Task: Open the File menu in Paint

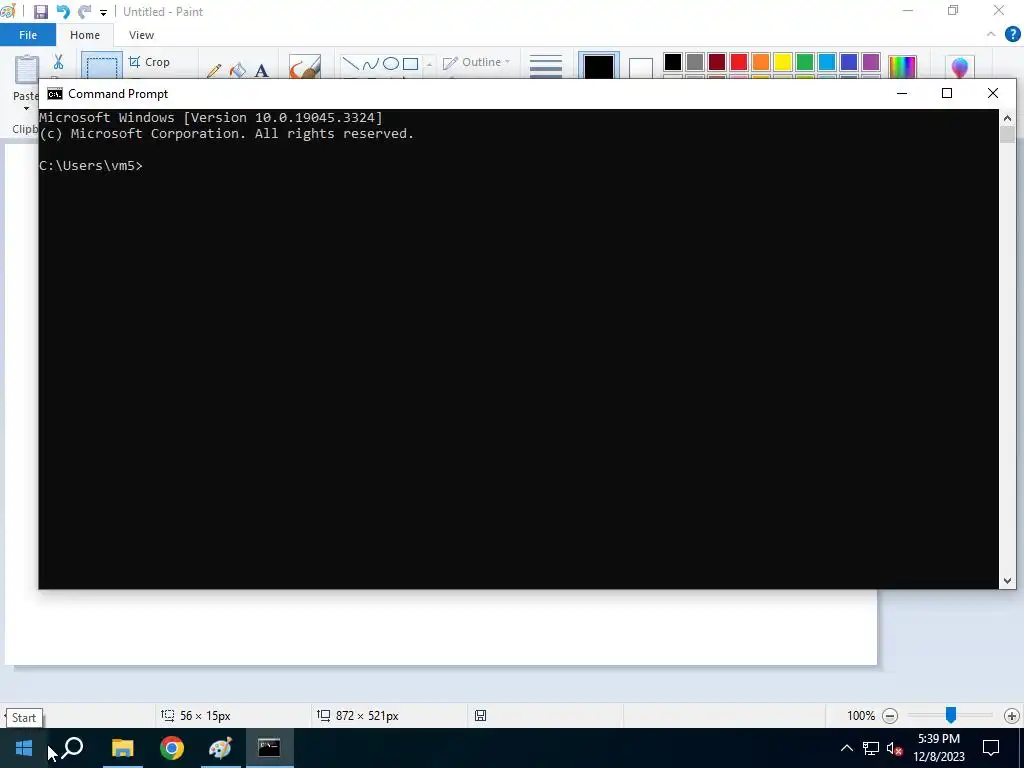Action: click(28, 35)
